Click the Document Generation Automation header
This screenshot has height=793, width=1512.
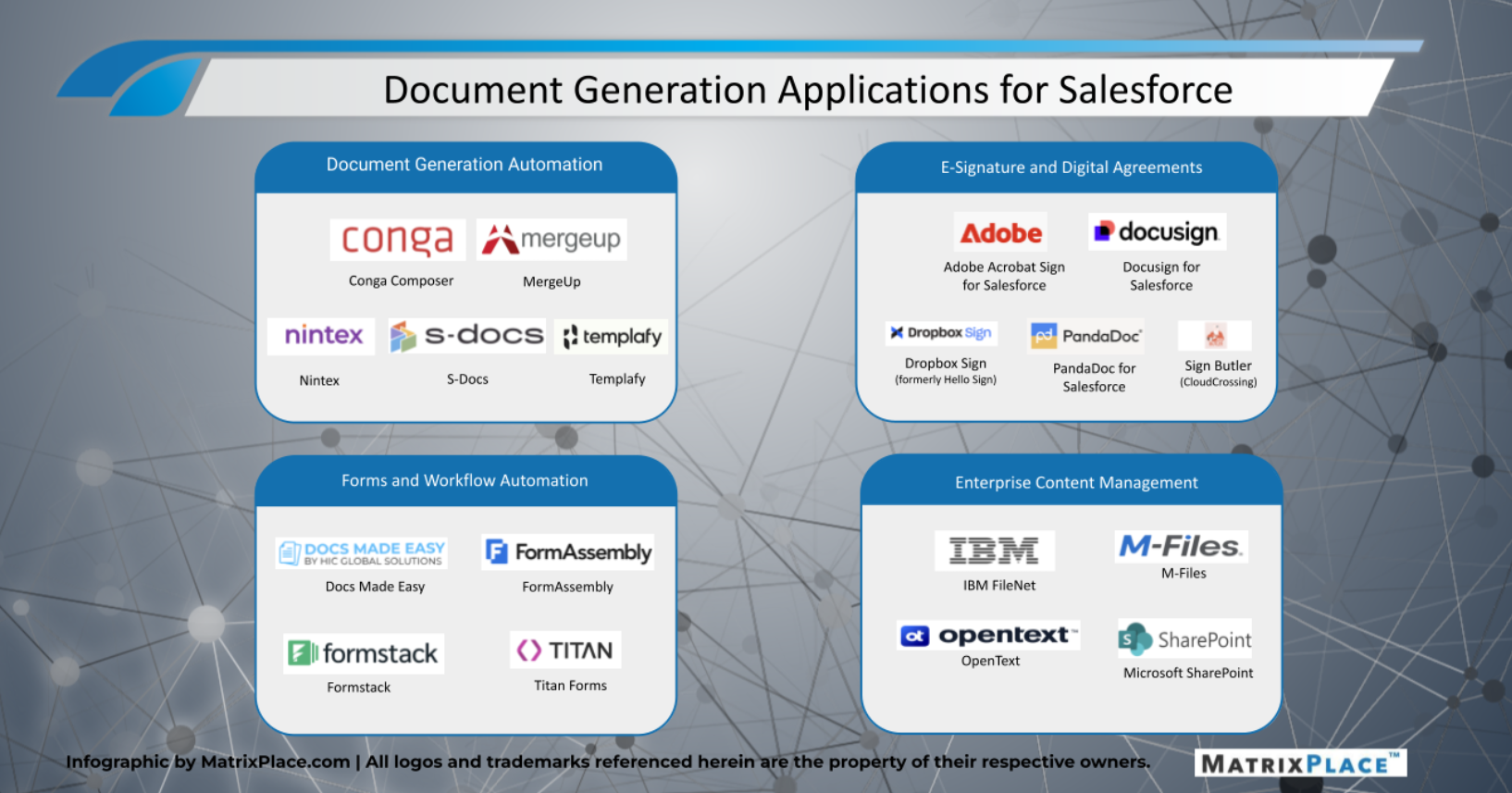click(465, 165)
